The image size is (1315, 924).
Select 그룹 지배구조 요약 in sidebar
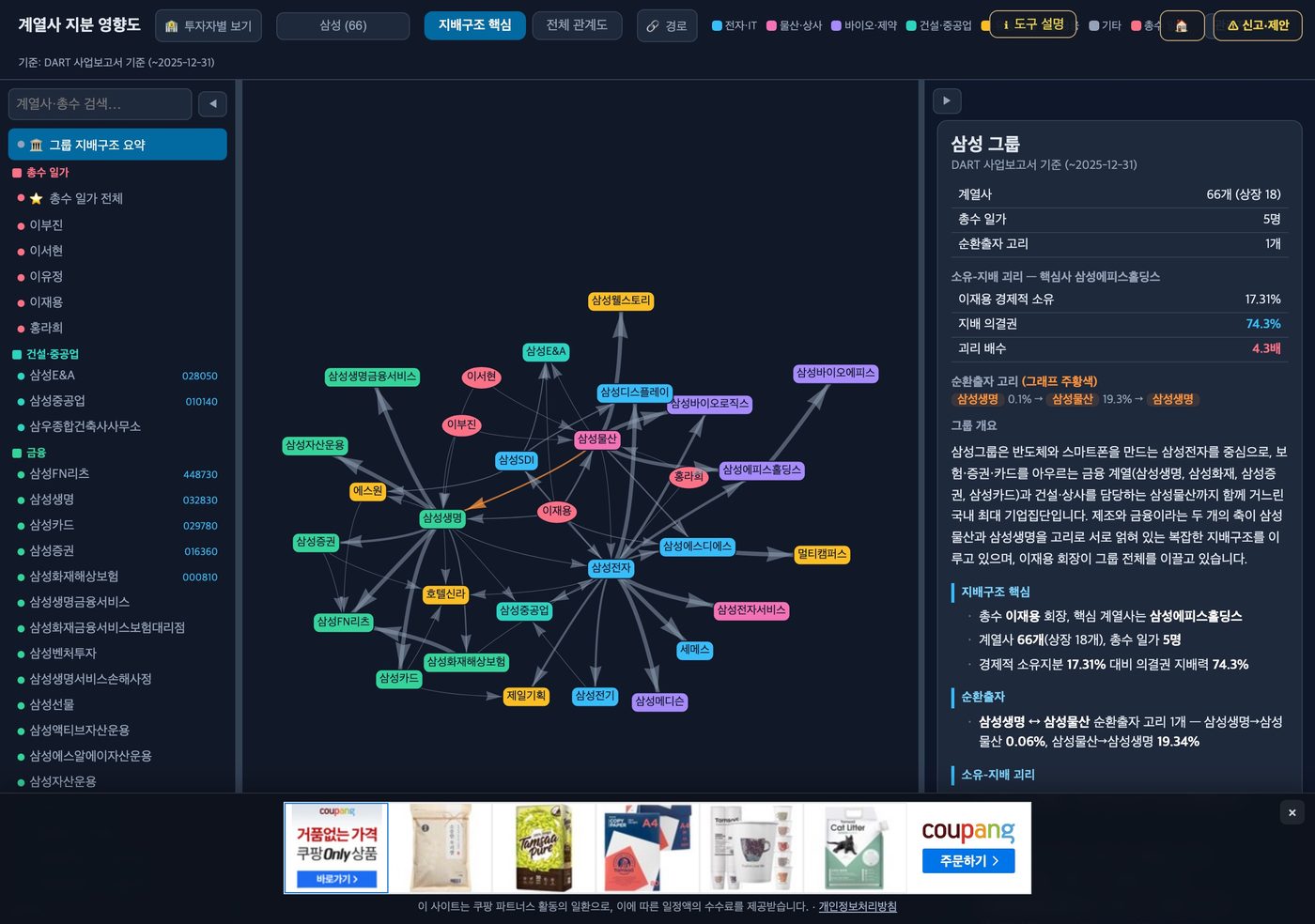click(x=117, y=145)
